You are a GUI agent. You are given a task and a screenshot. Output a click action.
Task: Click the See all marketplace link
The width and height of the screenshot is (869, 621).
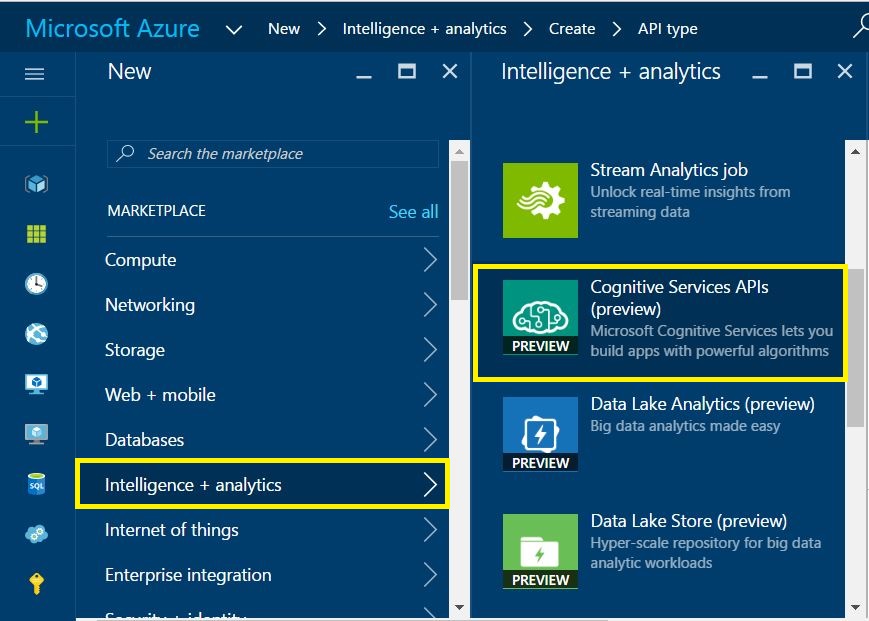pyautogui.click(x=413, y=212)
